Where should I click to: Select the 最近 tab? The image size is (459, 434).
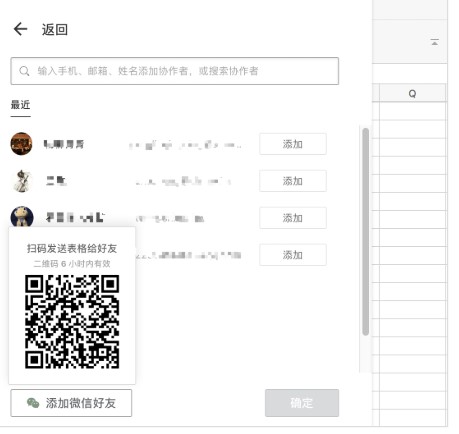coord(20,105)
